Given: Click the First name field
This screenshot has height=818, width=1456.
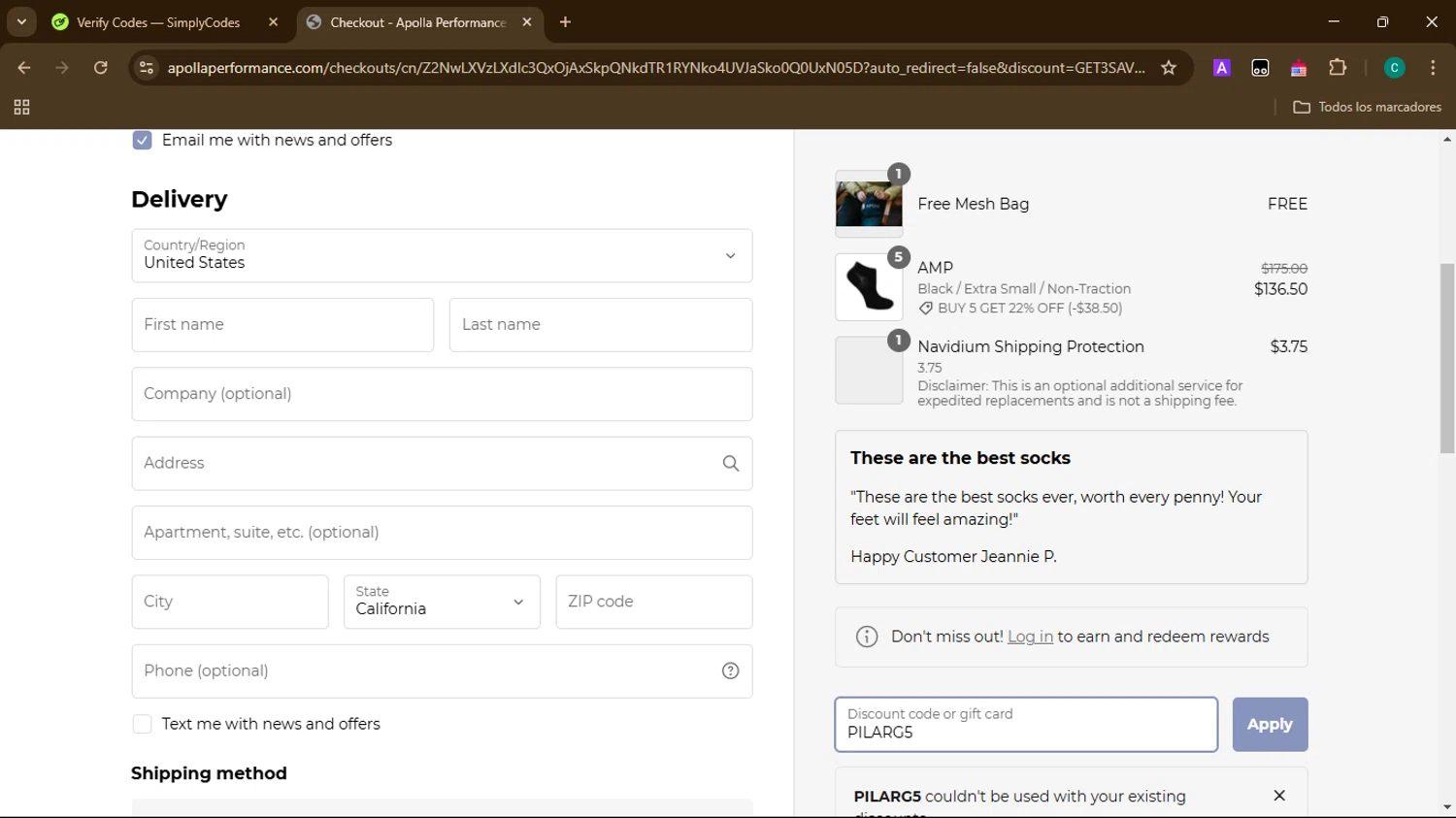Looking at the screenshot, I should pyautogui.click(x=282, y=325).
